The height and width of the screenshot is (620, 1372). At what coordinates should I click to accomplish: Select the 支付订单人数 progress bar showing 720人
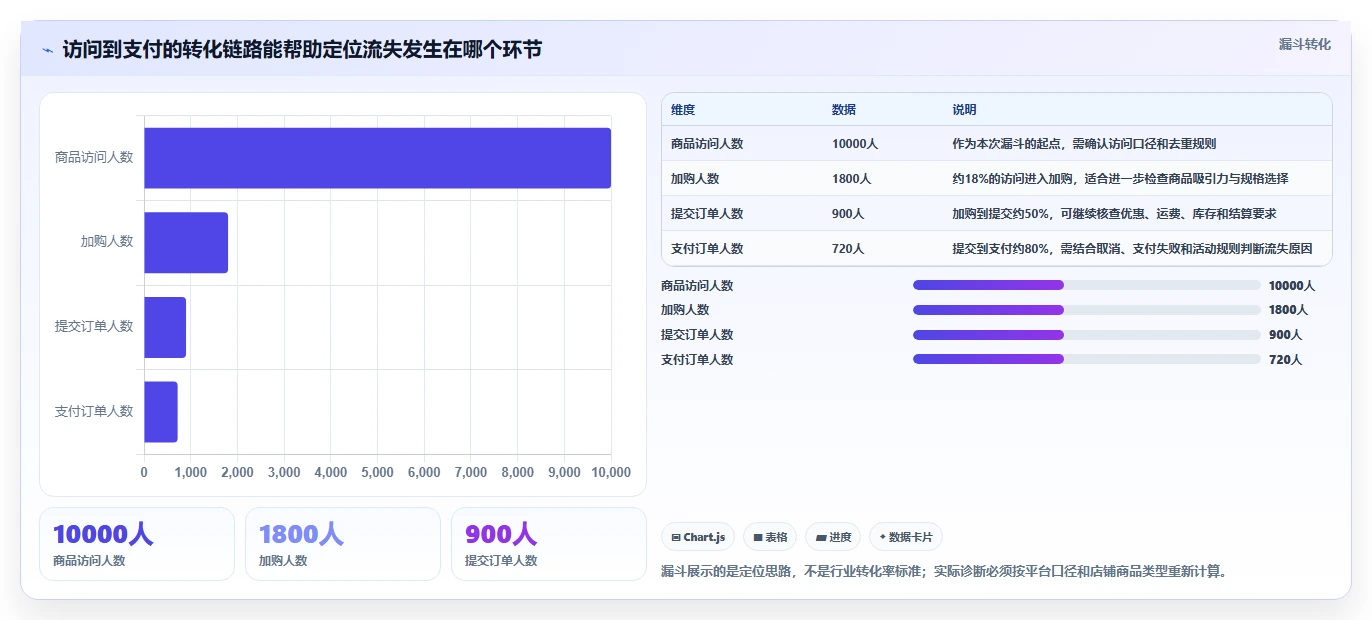tap(1087, 359)
